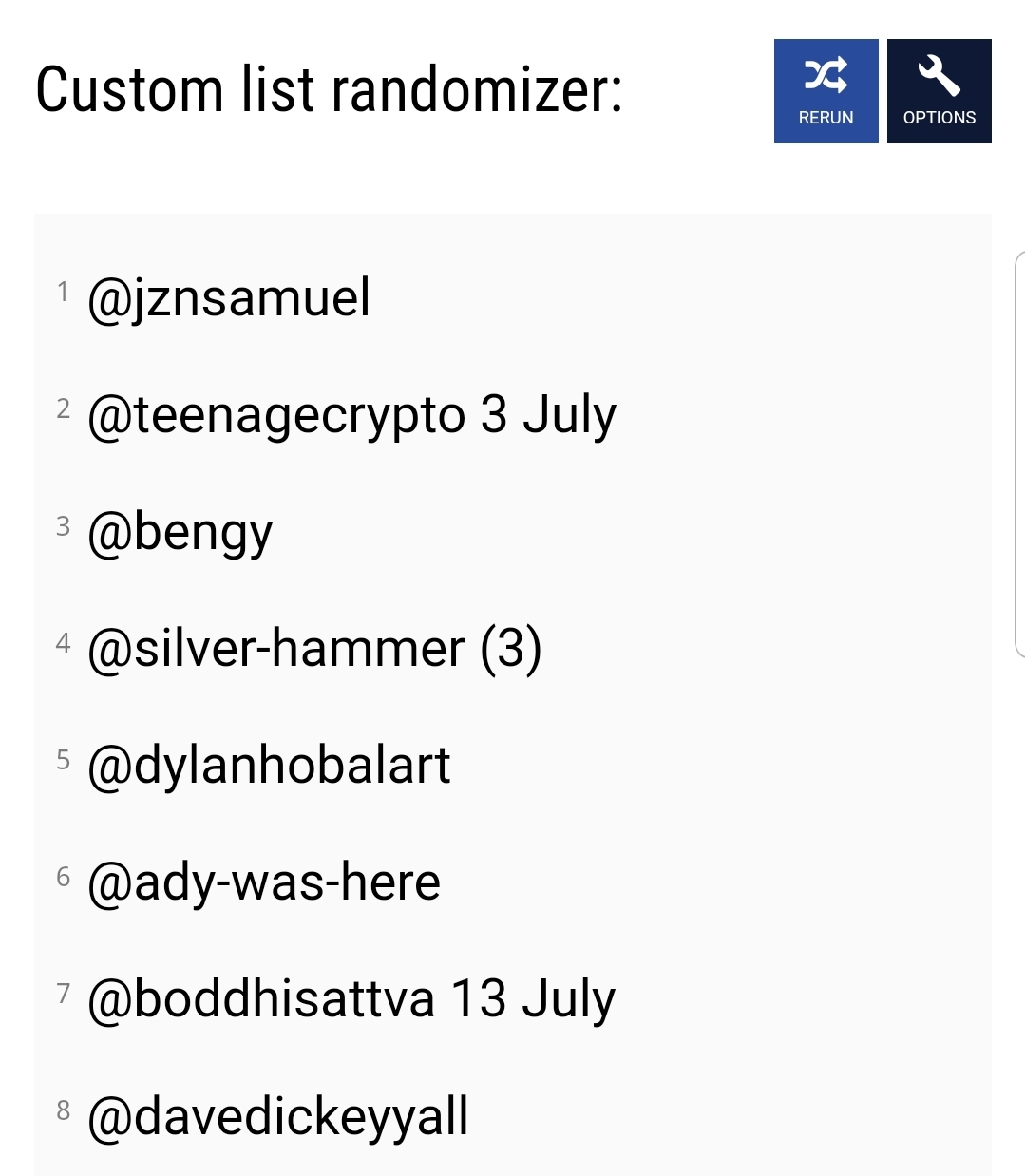Click the shuffle arrows icon
1025x1176 pixels.
click(826, 75)
